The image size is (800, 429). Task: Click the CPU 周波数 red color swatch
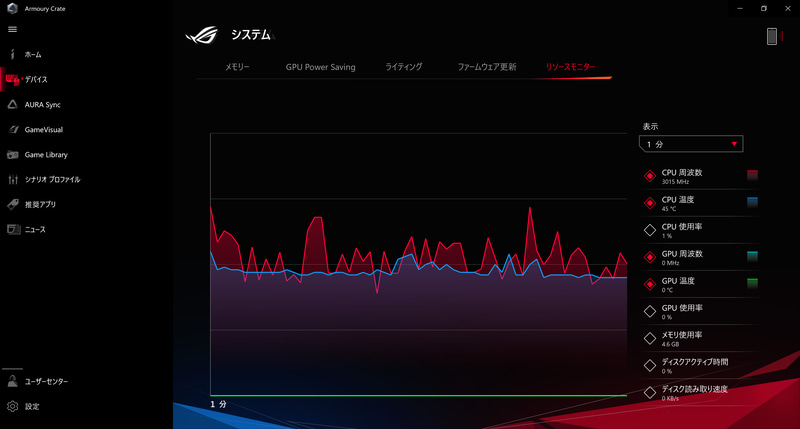point(752,175)
